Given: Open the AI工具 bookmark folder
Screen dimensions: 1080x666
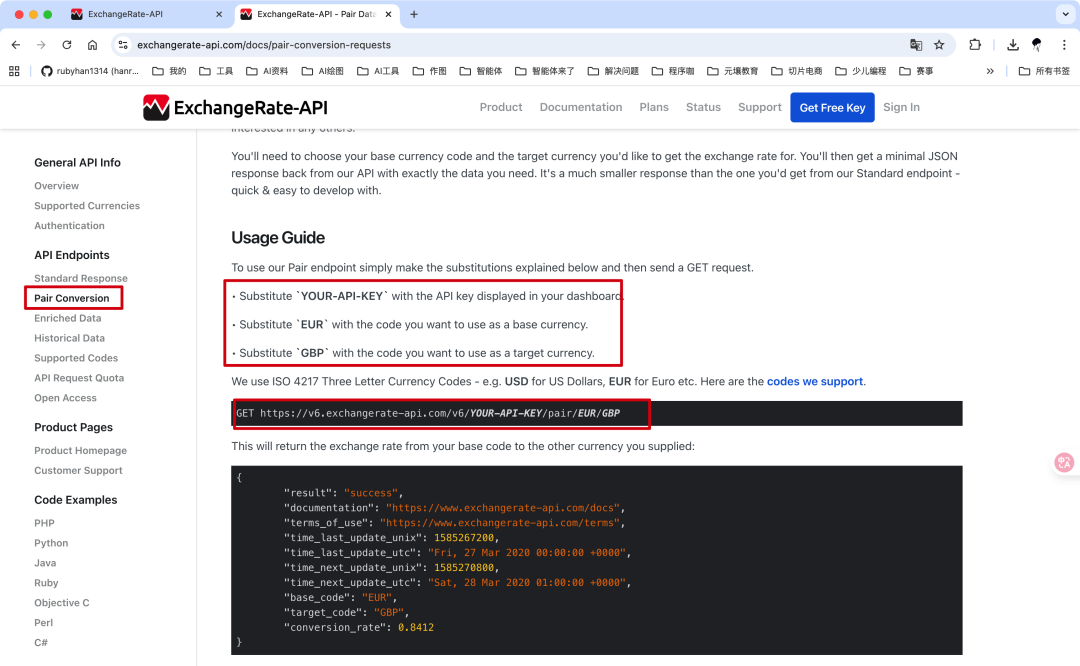Looking at the screenshot, I should [378, 71].
